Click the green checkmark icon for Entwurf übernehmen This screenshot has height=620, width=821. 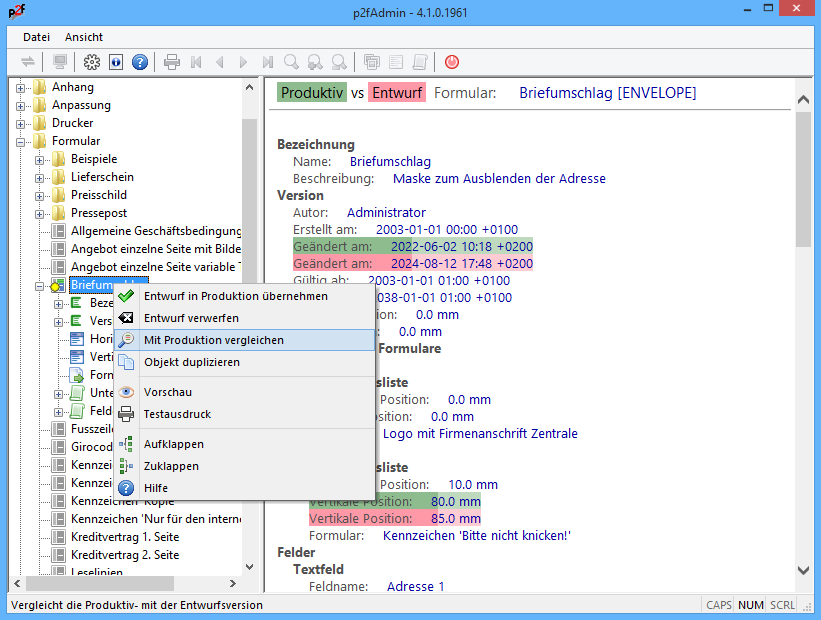tap(126, 296)
